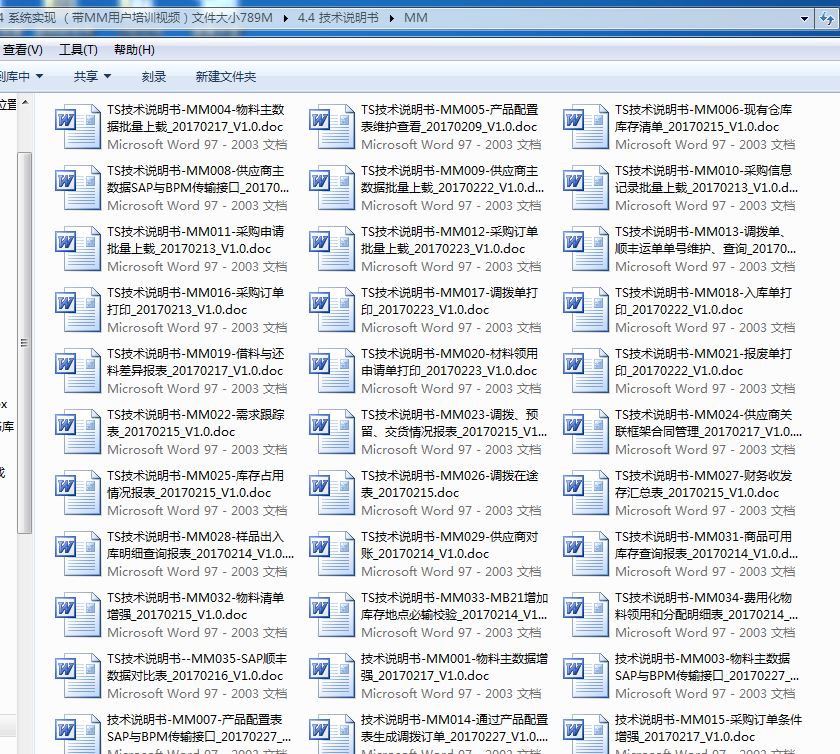Select the Word icon for MM008 供应商主数据

point(78,188)
